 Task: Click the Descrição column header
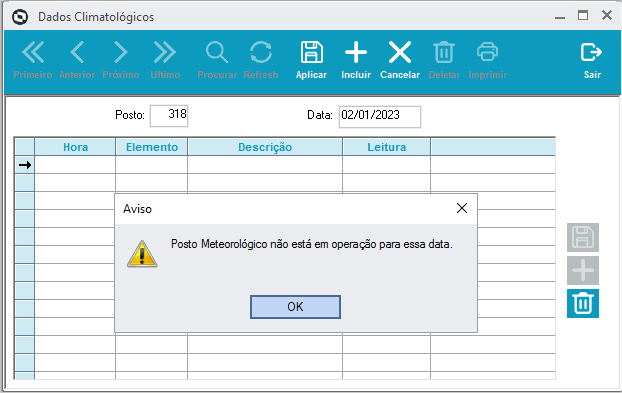pos(265,147)
